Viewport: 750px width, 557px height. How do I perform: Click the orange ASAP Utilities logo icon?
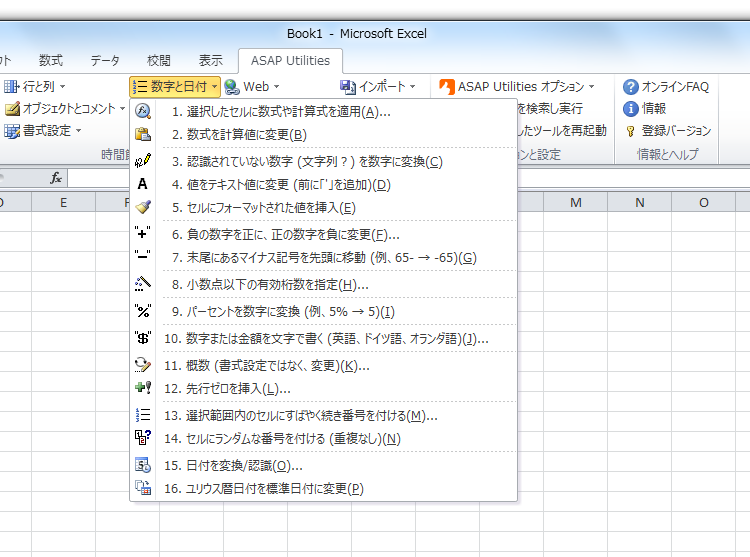(x=446, y=87)
